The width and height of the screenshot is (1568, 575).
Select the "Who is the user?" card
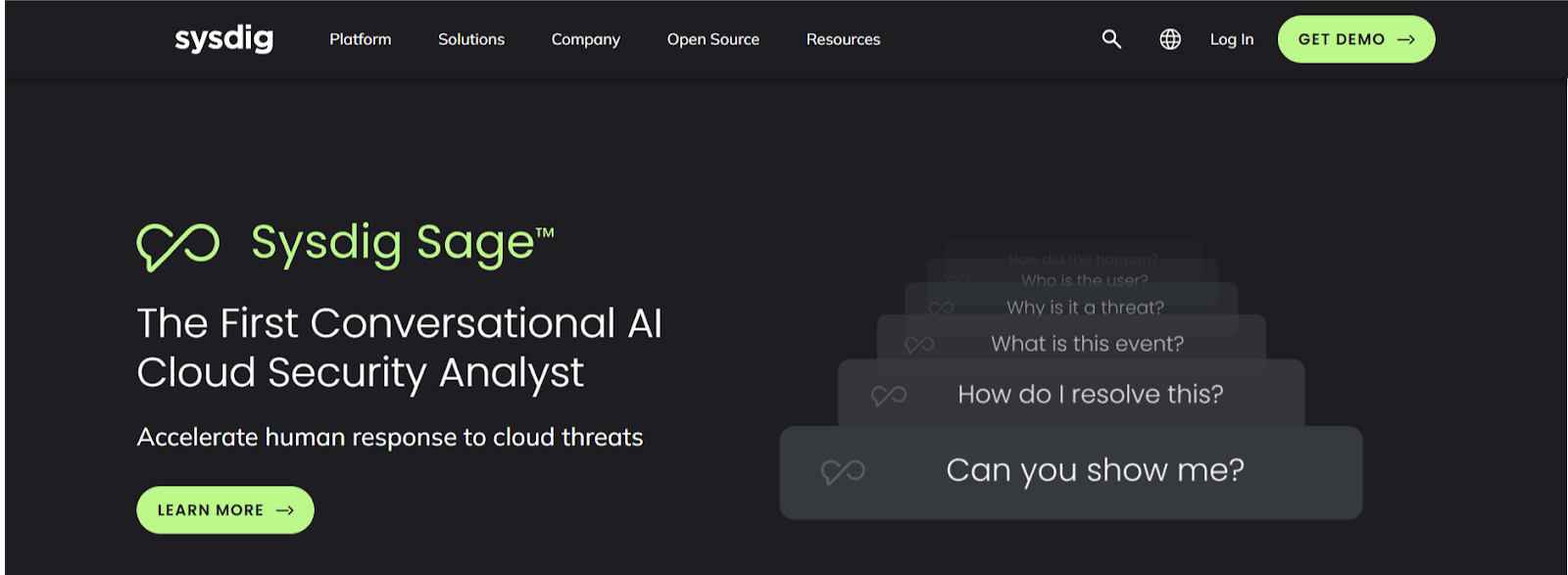(1073, 271)
